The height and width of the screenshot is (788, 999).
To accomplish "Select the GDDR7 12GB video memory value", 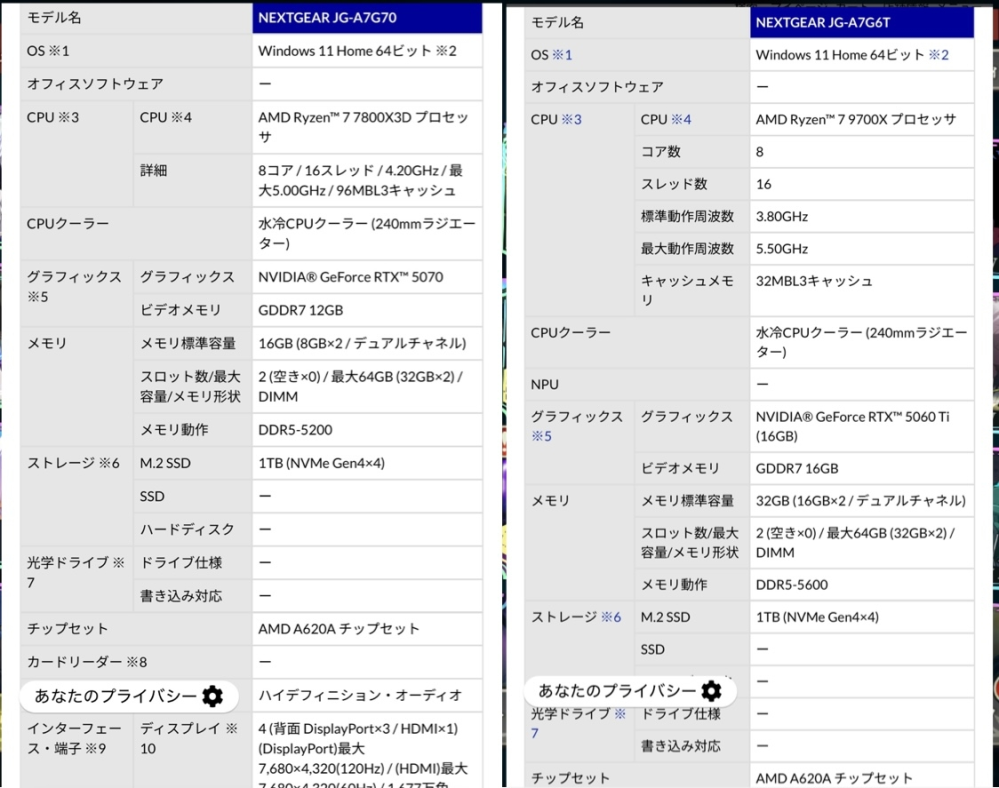I will [x=301, y=310].
